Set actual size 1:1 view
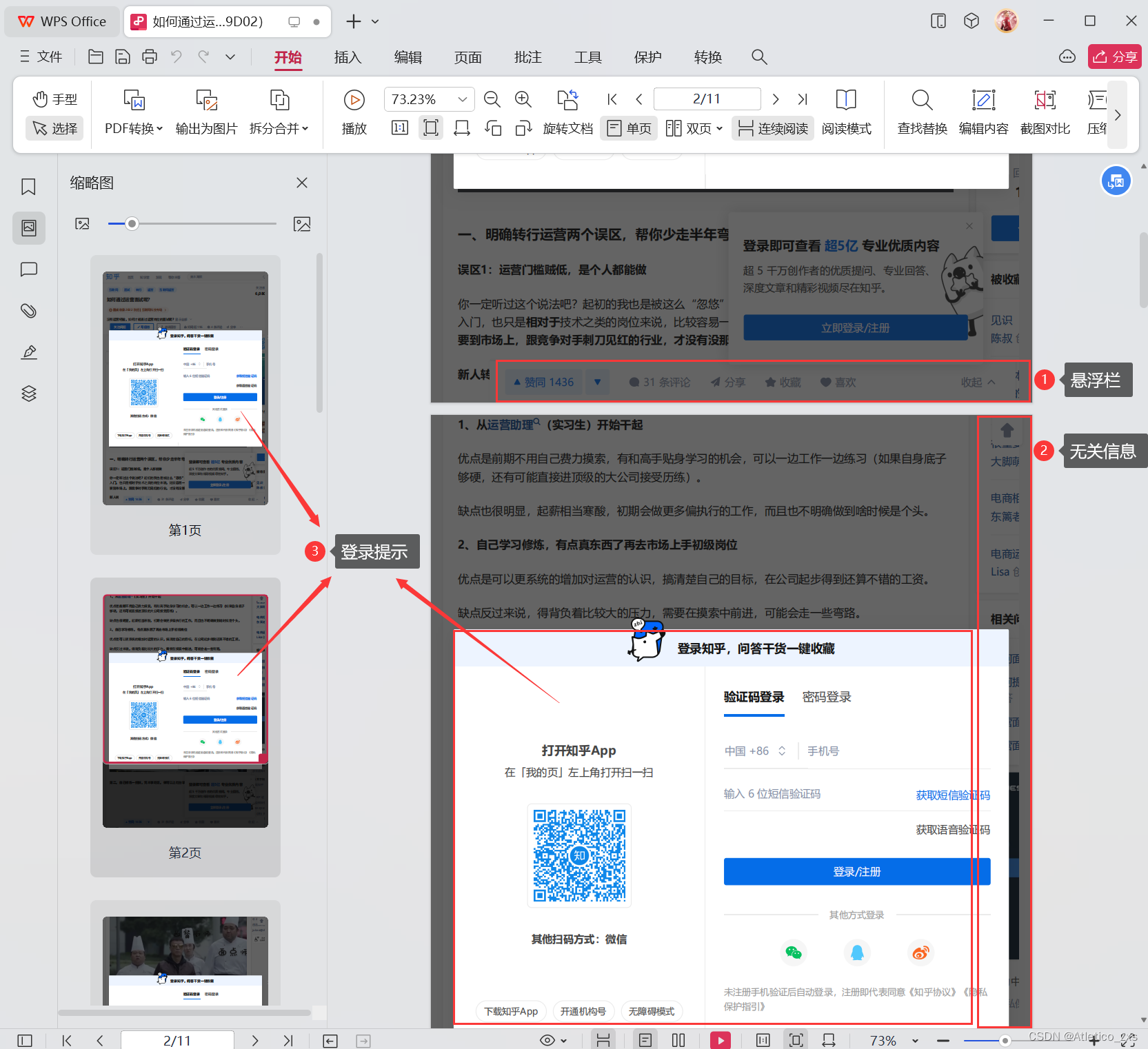The width and height of the screenshot is (1148, 1049). [400, 128]
